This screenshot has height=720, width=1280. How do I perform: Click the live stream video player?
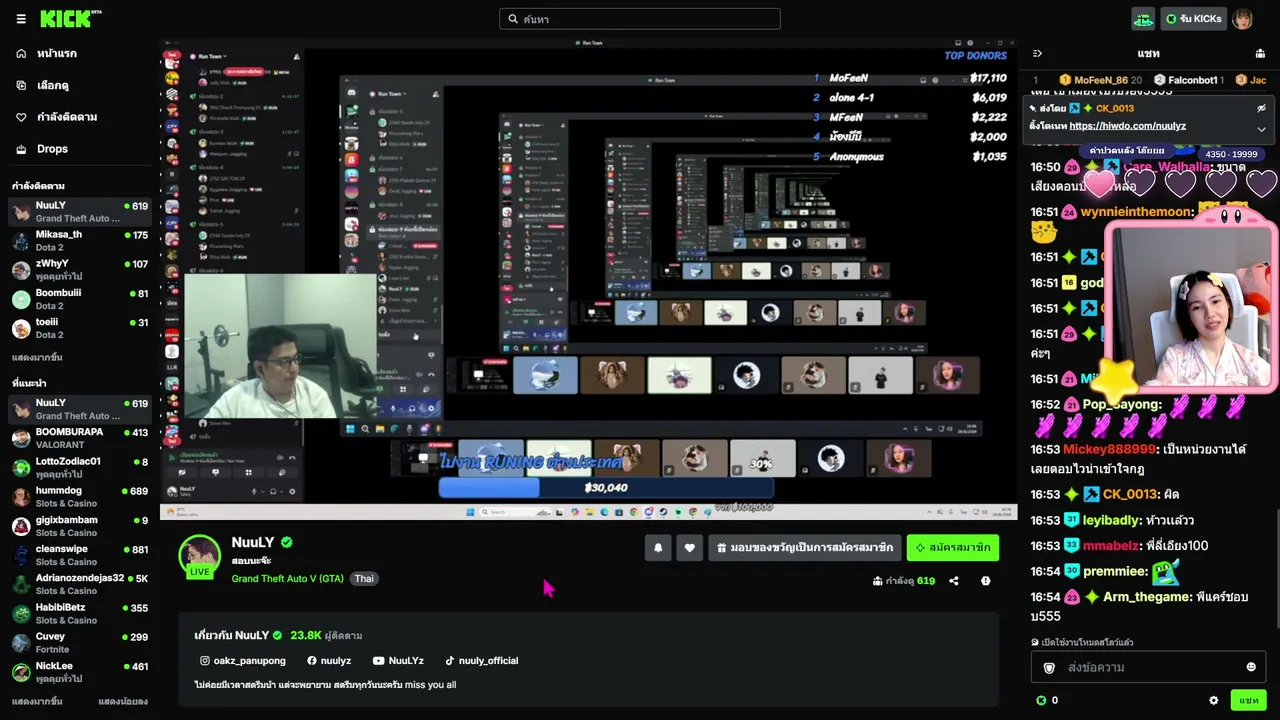point(589,280)
